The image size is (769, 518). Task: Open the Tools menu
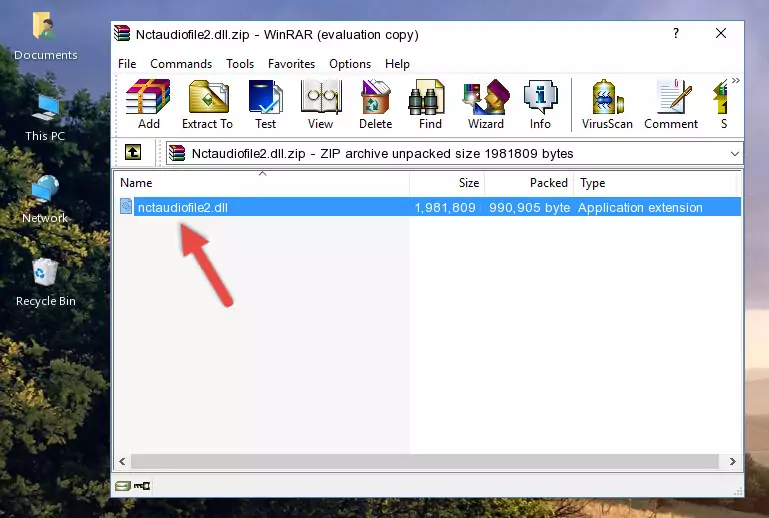(x=240, y=64)
